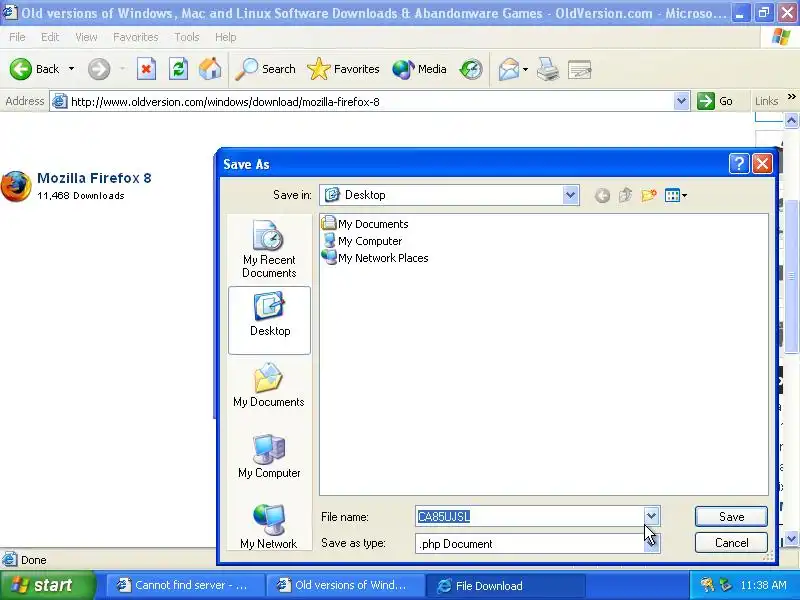Viewport: 800px width, 600px height.
Task: Click the page icon in the address bar
Action: point(60,101)
